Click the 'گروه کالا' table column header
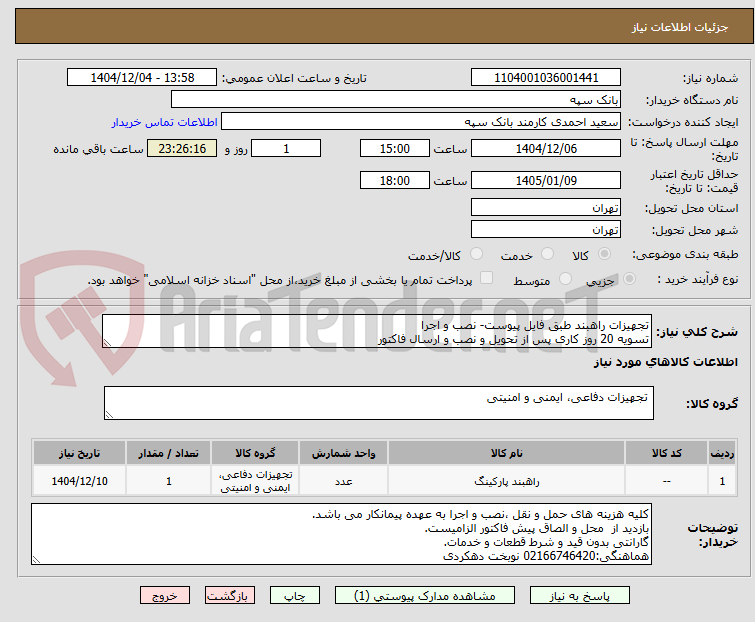 click(255, 453)
